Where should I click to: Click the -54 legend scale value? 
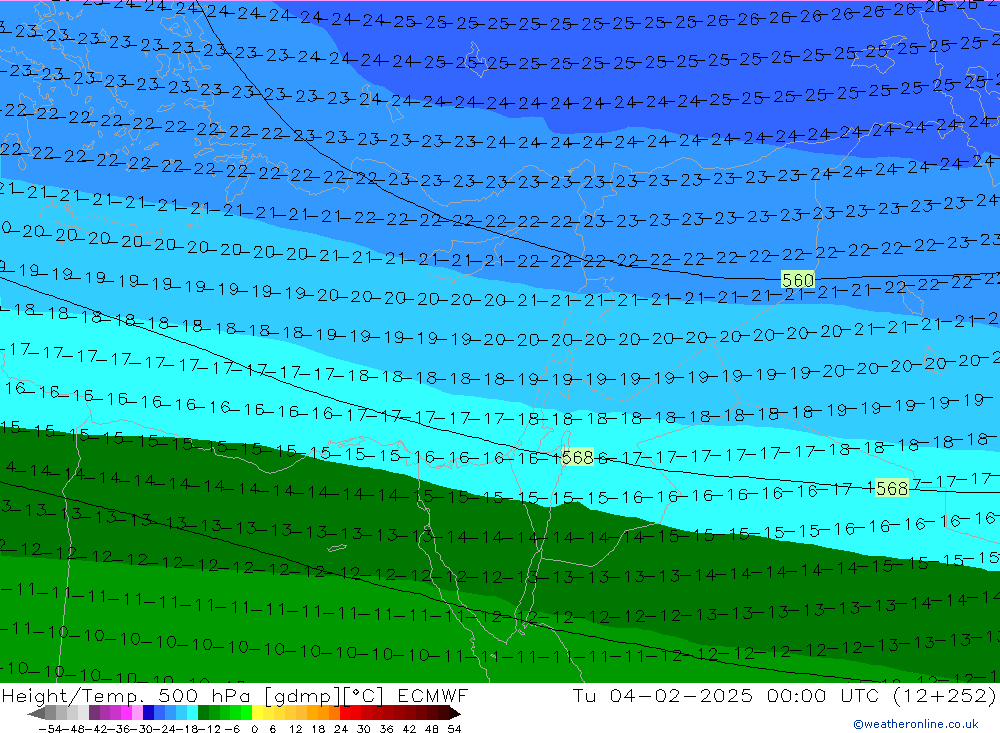click(50, 729)
